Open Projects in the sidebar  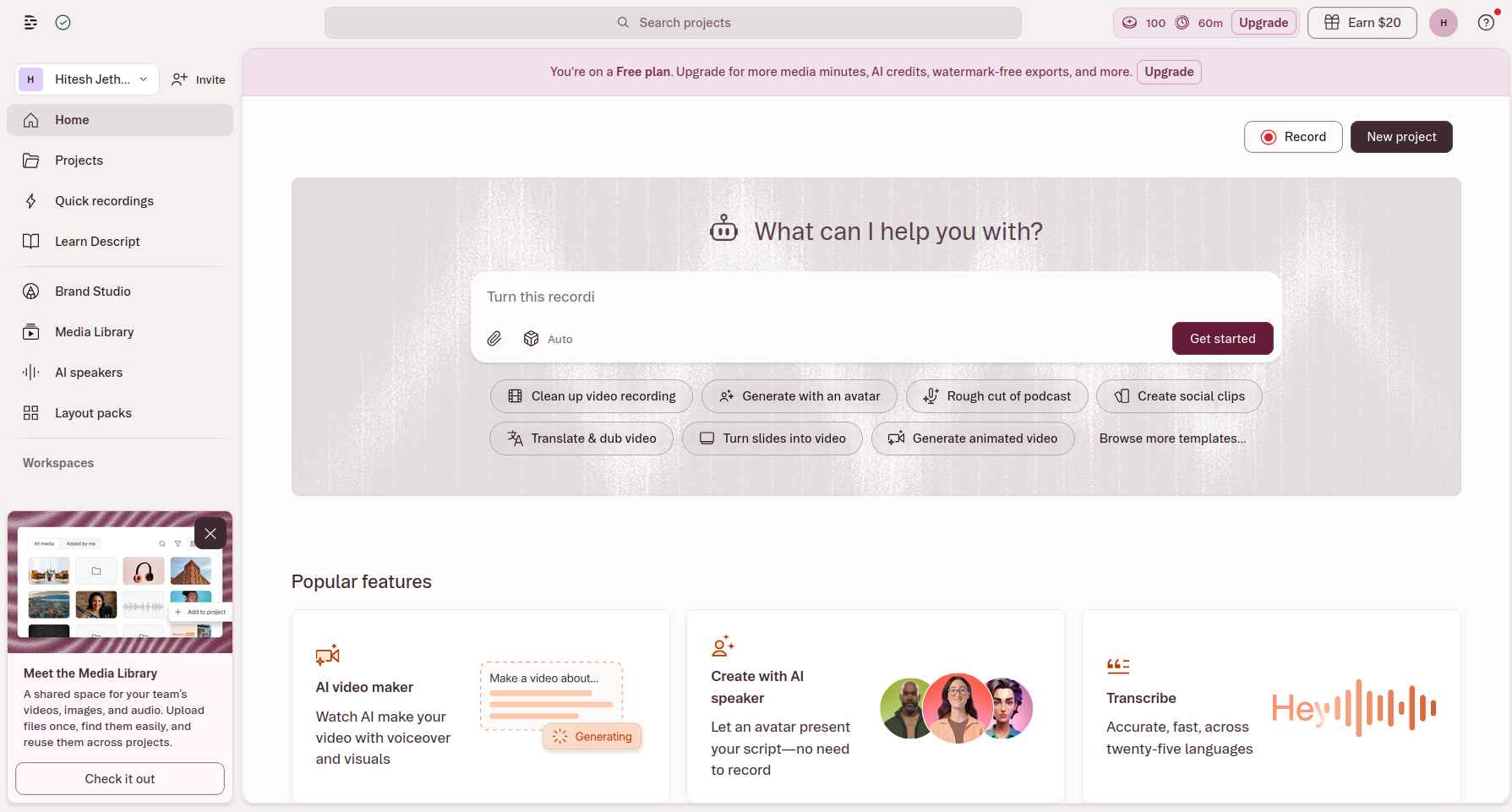79,161
